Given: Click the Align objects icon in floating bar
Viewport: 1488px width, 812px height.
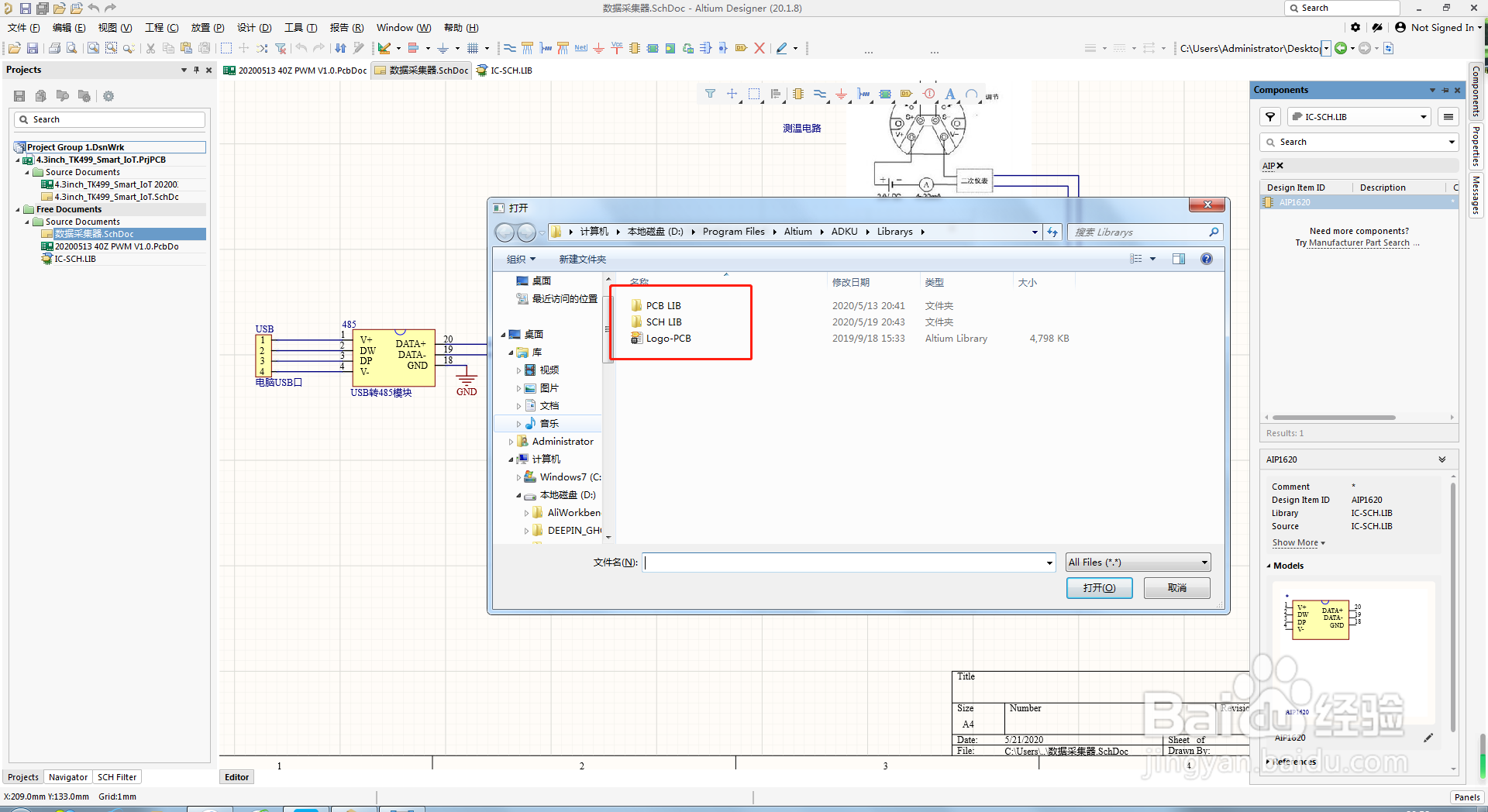Looking at the screenshot, I should click(776, 95).
